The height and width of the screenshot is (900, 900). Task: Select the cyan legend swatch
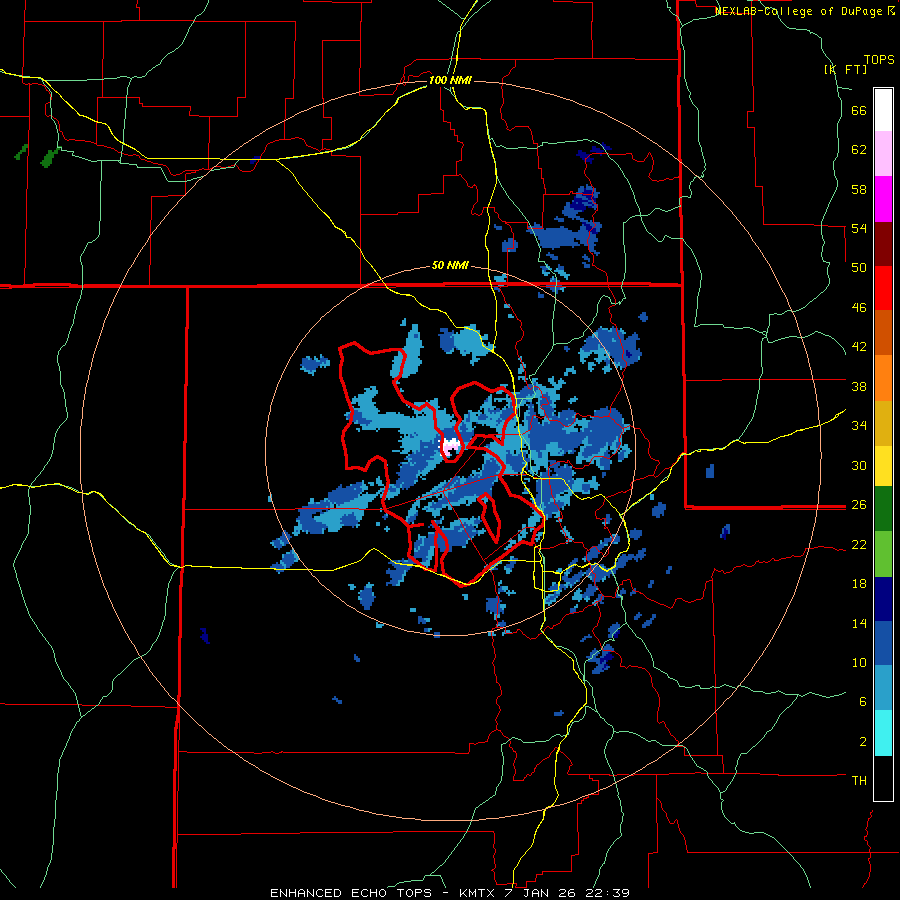[883, 733]
